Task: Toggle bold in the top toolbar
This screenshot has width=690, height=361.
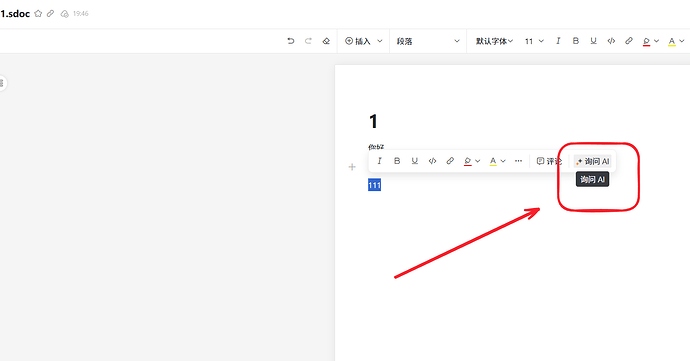Action: 576,41
